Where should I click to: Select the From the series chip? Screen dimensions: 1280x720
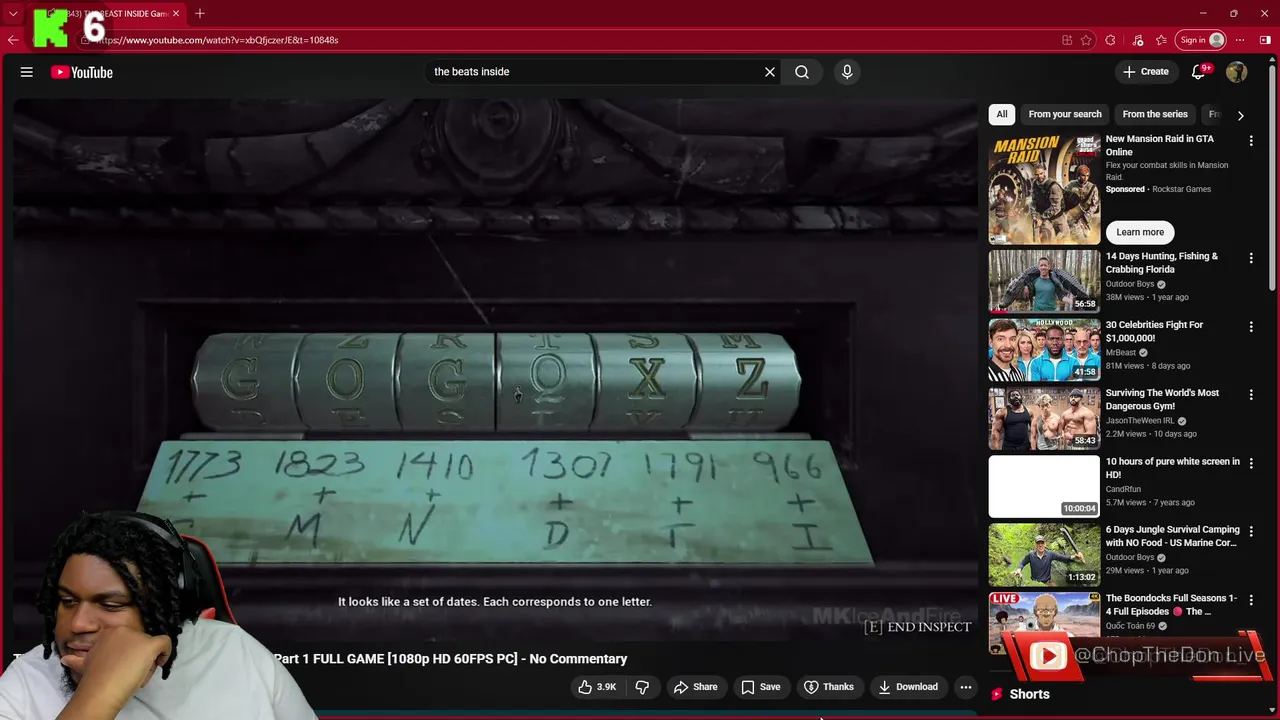pyautogui.click(x=1155, y=114)
